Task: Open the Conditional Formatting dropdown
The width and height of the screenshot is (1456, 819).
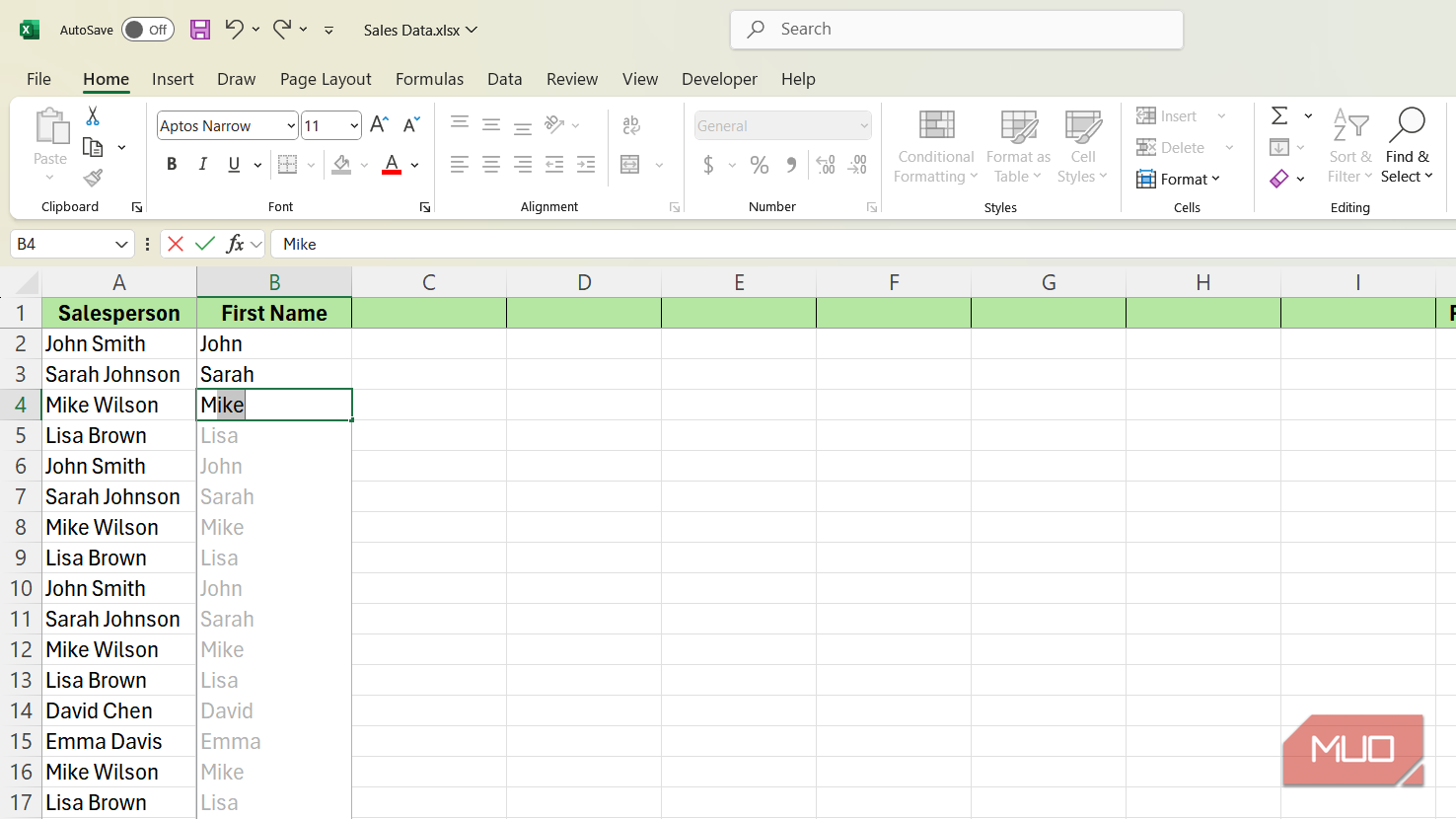Action: (x=935, y=146)
